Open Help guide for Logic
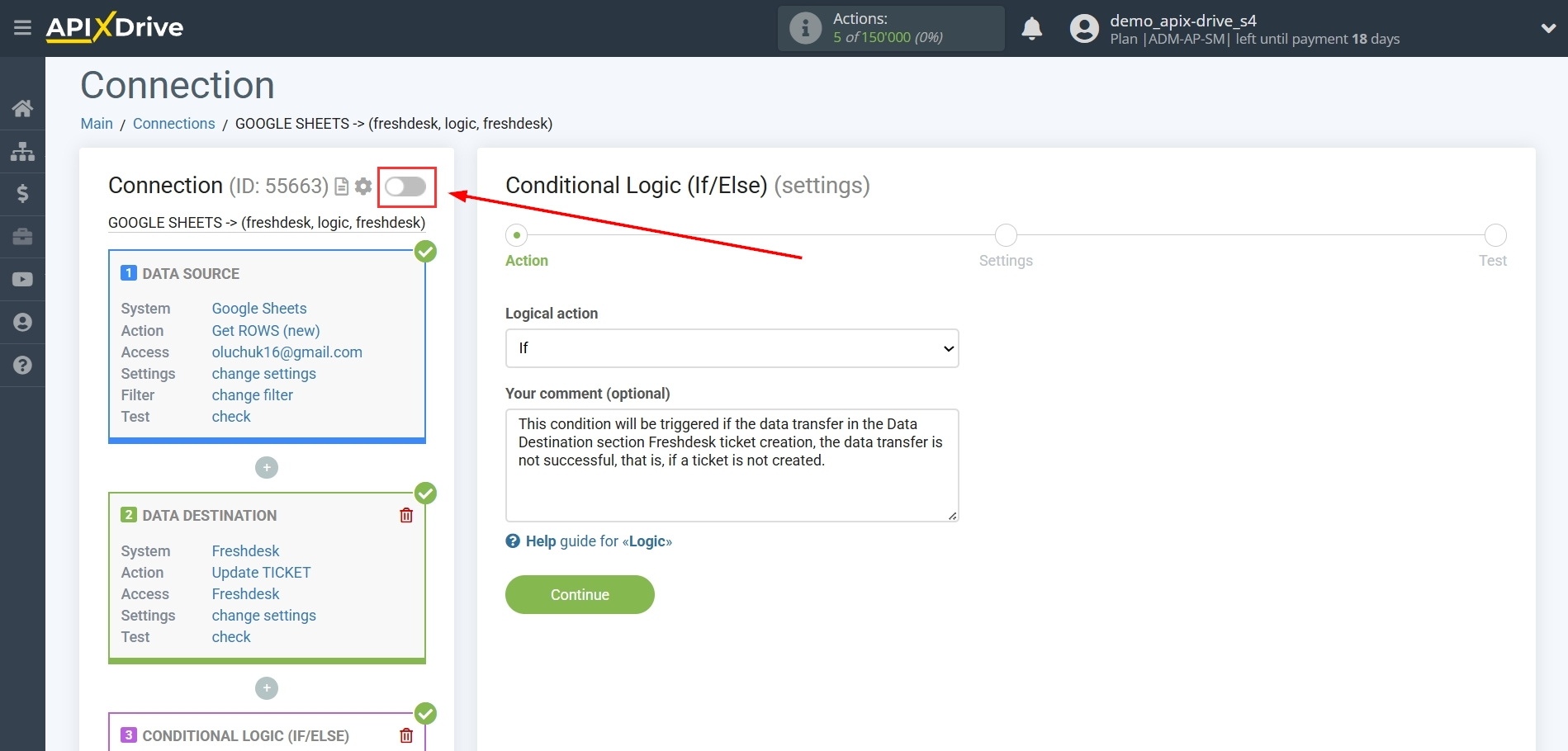 tap(589, 541)
